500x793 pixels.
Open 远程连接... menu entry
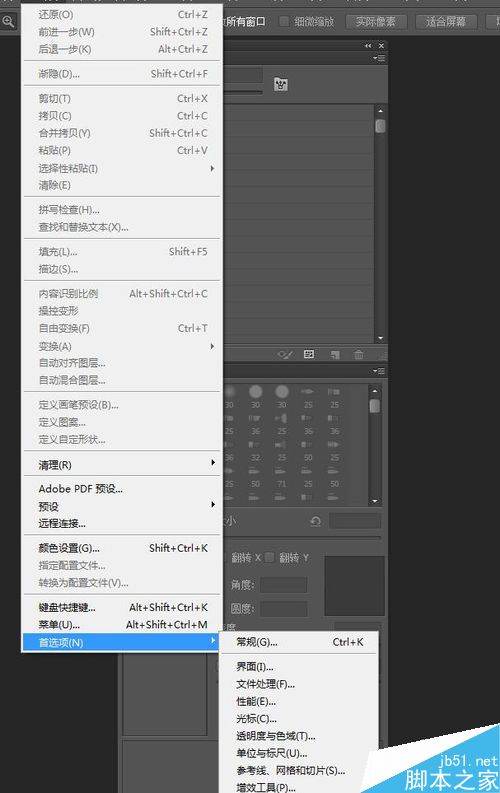click(x=122, y=523)
